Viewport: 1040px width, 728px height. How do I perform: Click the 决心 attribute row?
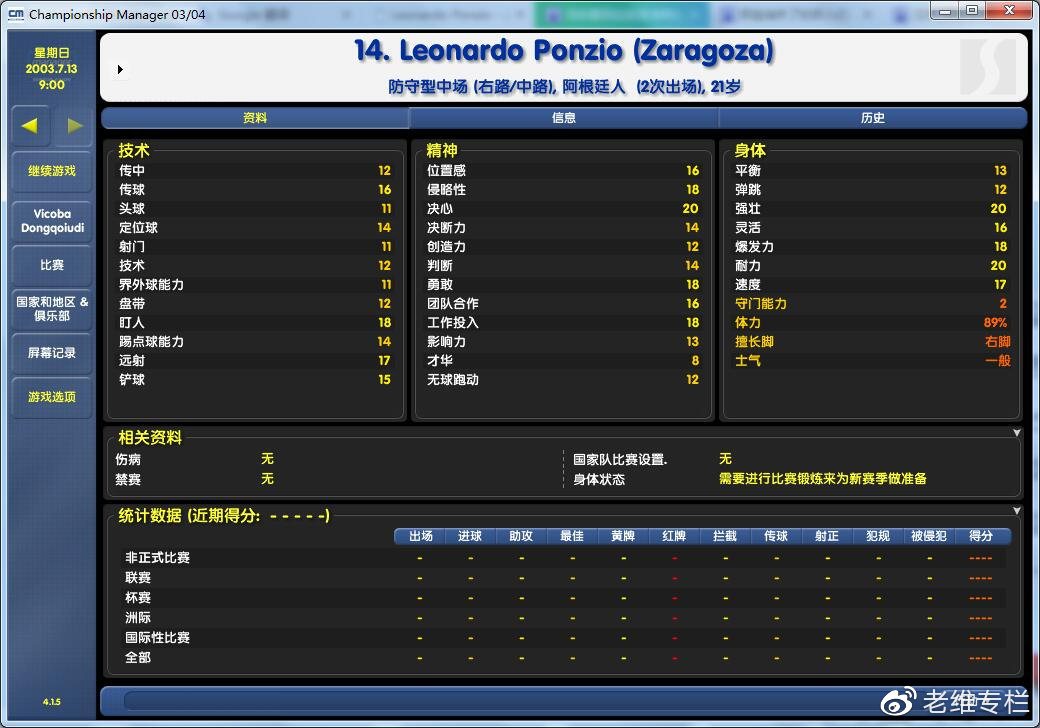[562, 208]
